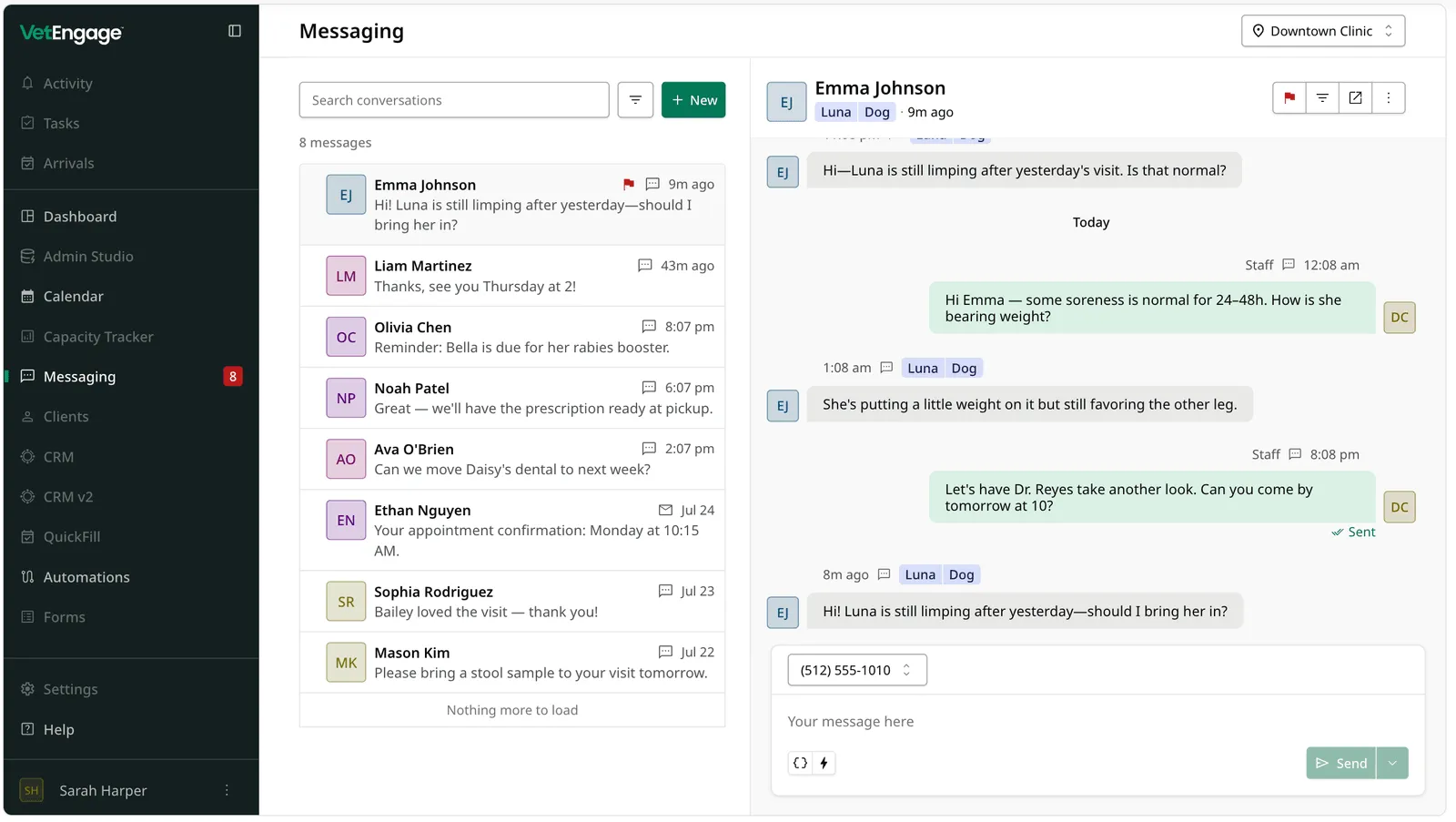Viewport: 1456px width, 822px height.
Task: Start a New conversation
Action: click(693, 100)
